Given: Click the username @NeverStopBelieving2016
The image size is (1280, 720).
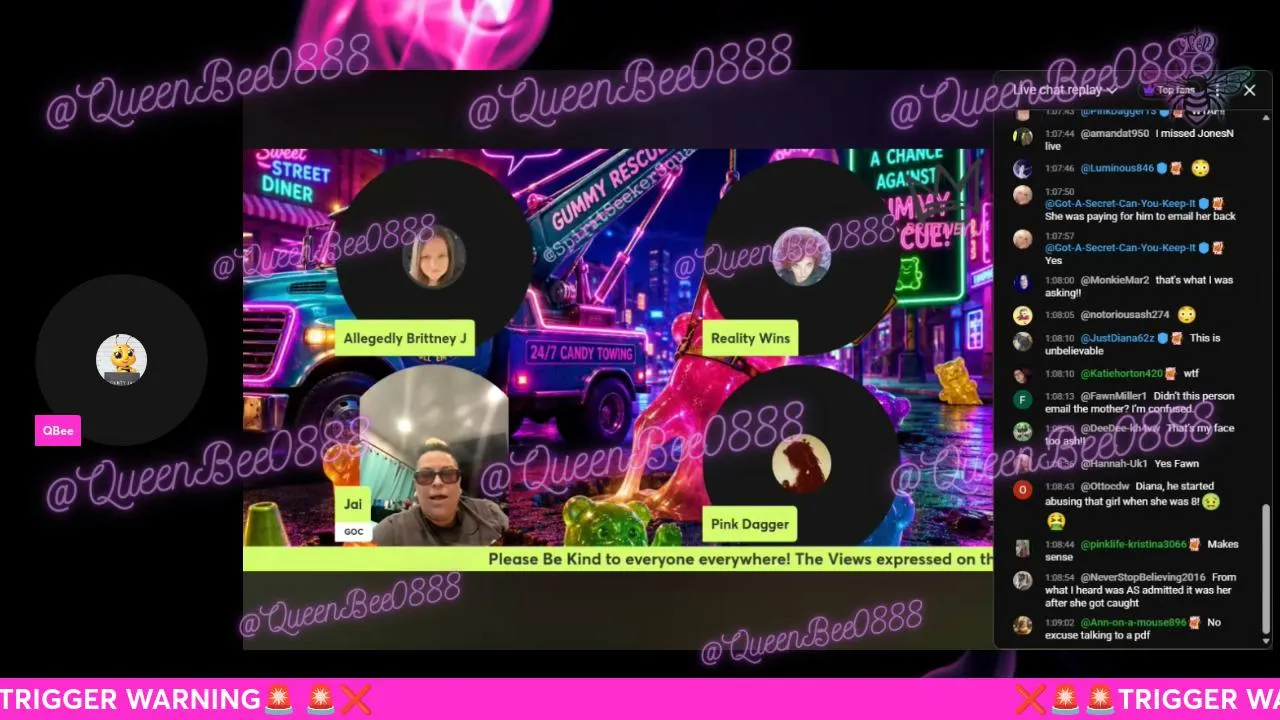Looking at the screenshot, I should pyautogui.click(x=1143, y=577).
